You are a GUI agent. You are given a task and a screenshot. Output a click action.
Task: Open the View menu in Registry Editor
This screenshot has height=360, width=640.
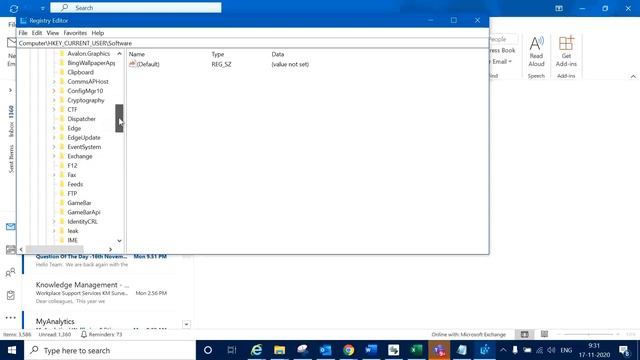(x=53, y=33)
